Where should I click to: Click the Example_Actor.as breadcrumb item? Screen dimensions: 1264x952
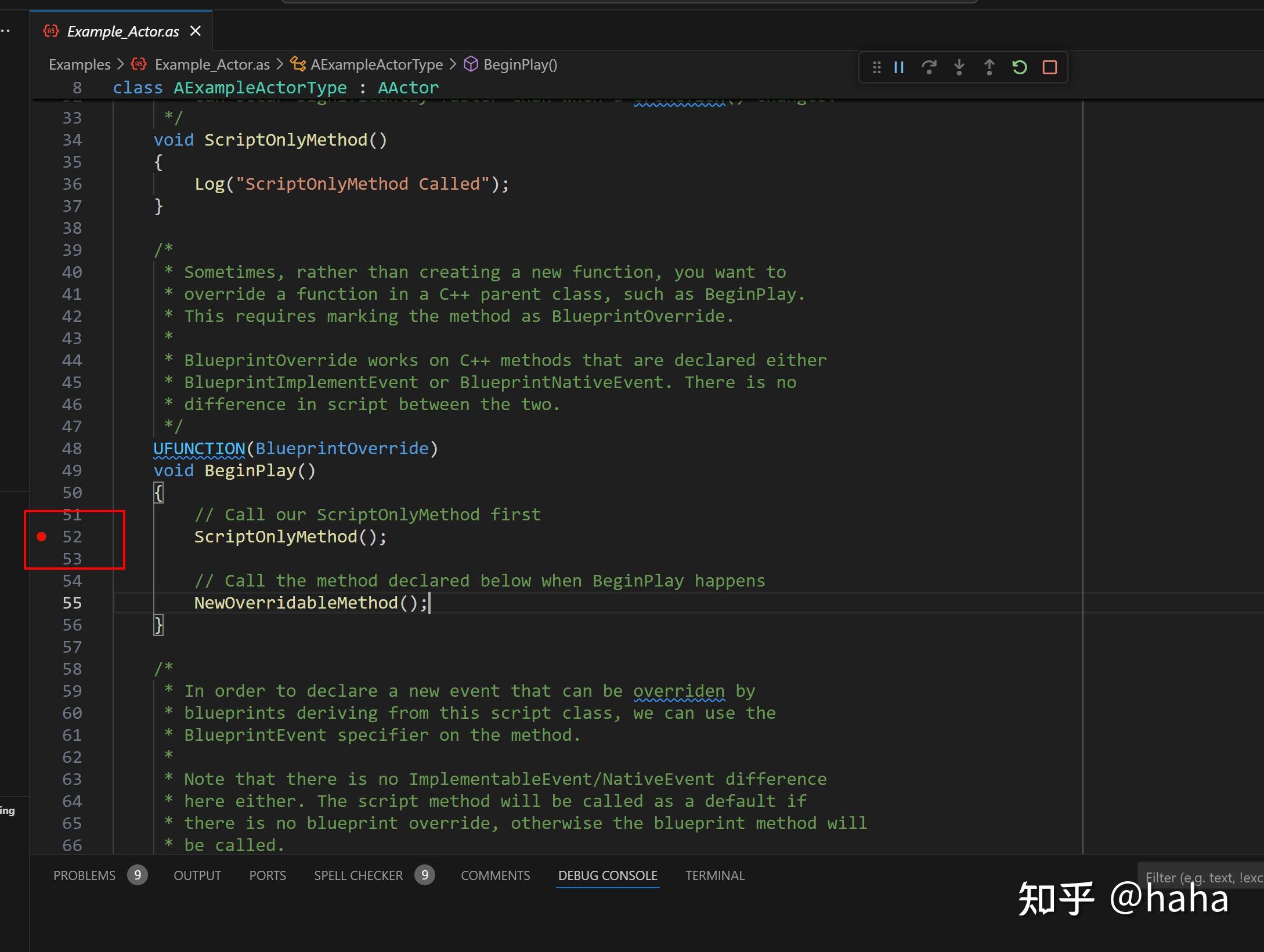coord(212,64)
